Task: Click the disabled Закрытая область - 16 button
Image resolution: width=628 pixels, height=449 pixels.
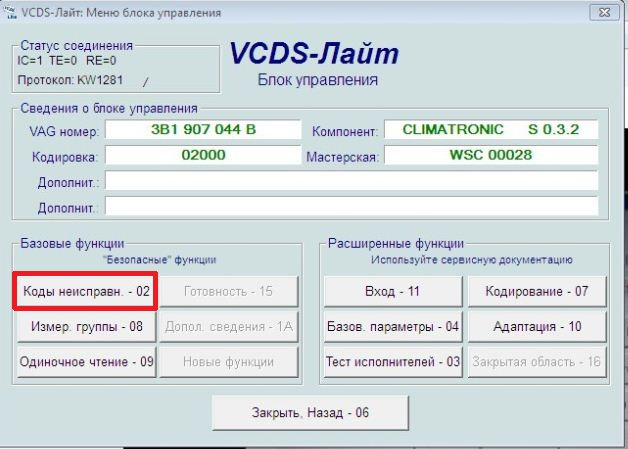Action: (537, 362)
